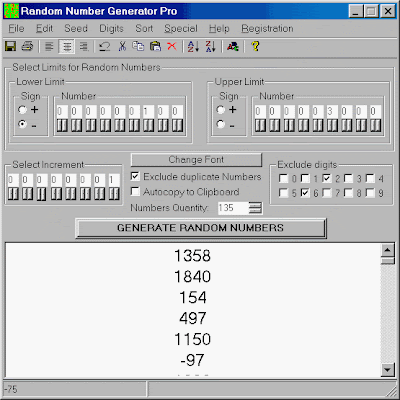Open the Digits menu
The height and width of the screenshot is (400, 400).
tap(111, 29)
